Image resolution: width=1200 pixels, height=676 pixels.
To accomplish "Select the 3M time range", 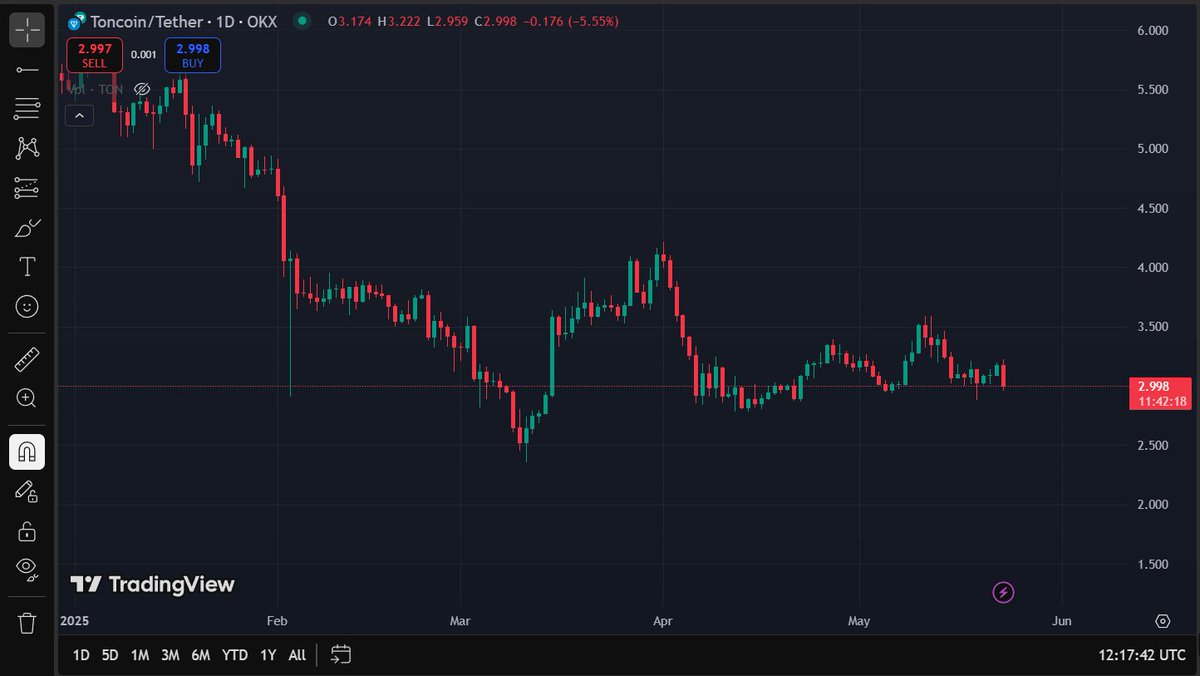I will point(170,655).
